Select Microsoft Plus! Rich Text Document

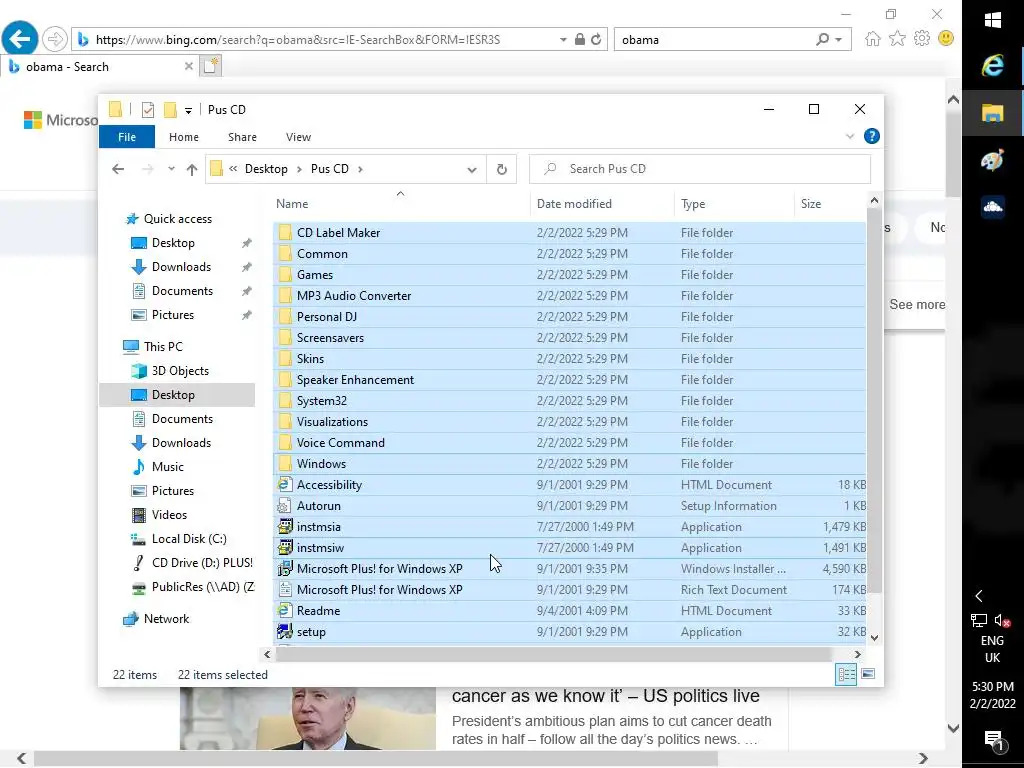[379, 590]
